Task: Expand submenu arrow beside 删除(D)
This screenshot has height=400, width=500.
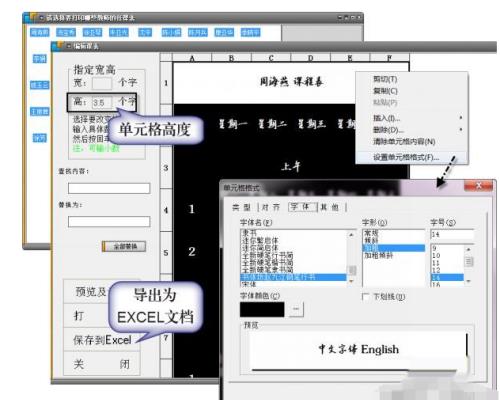Action: (461, 129)
